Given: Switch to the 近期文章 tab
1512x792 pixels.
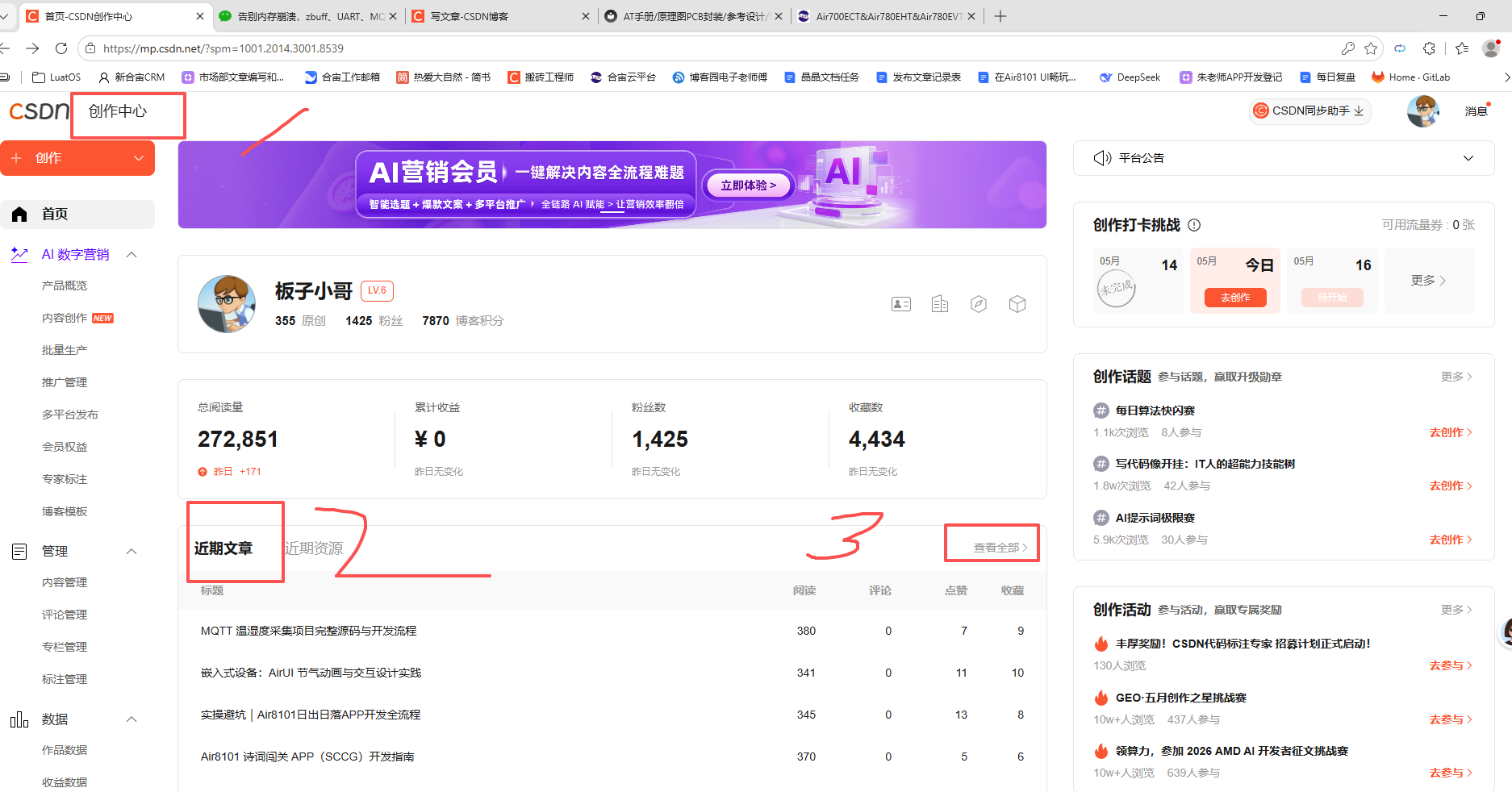Looking at the screenshot, I should click(x=223, y=548).
